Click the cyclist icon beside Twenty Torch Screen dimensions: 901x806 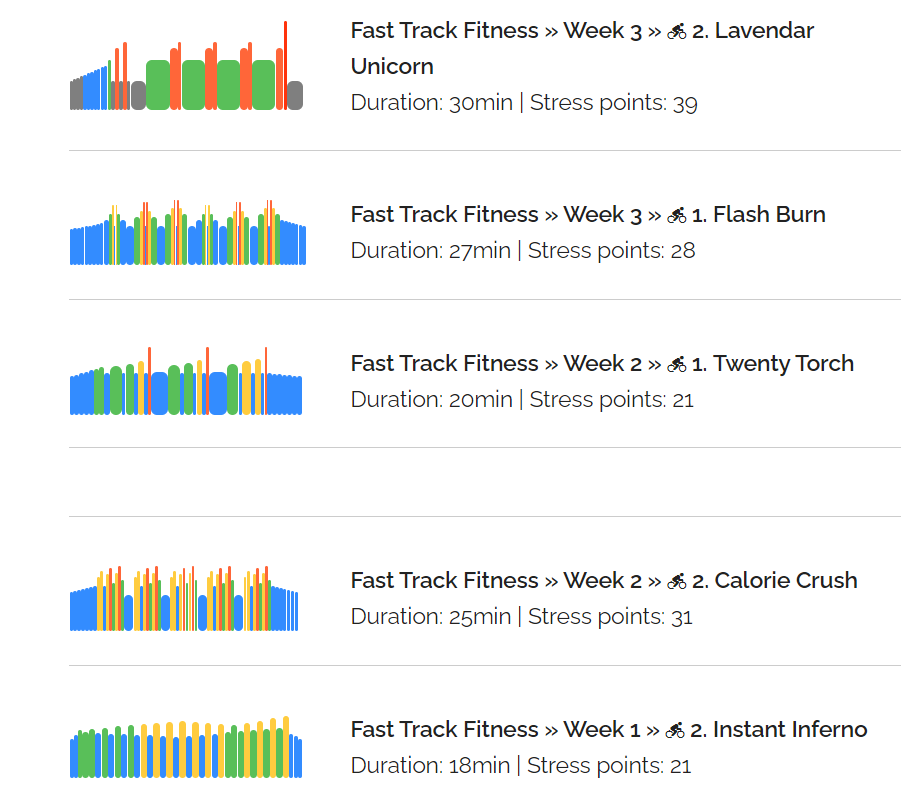[676, 364]
